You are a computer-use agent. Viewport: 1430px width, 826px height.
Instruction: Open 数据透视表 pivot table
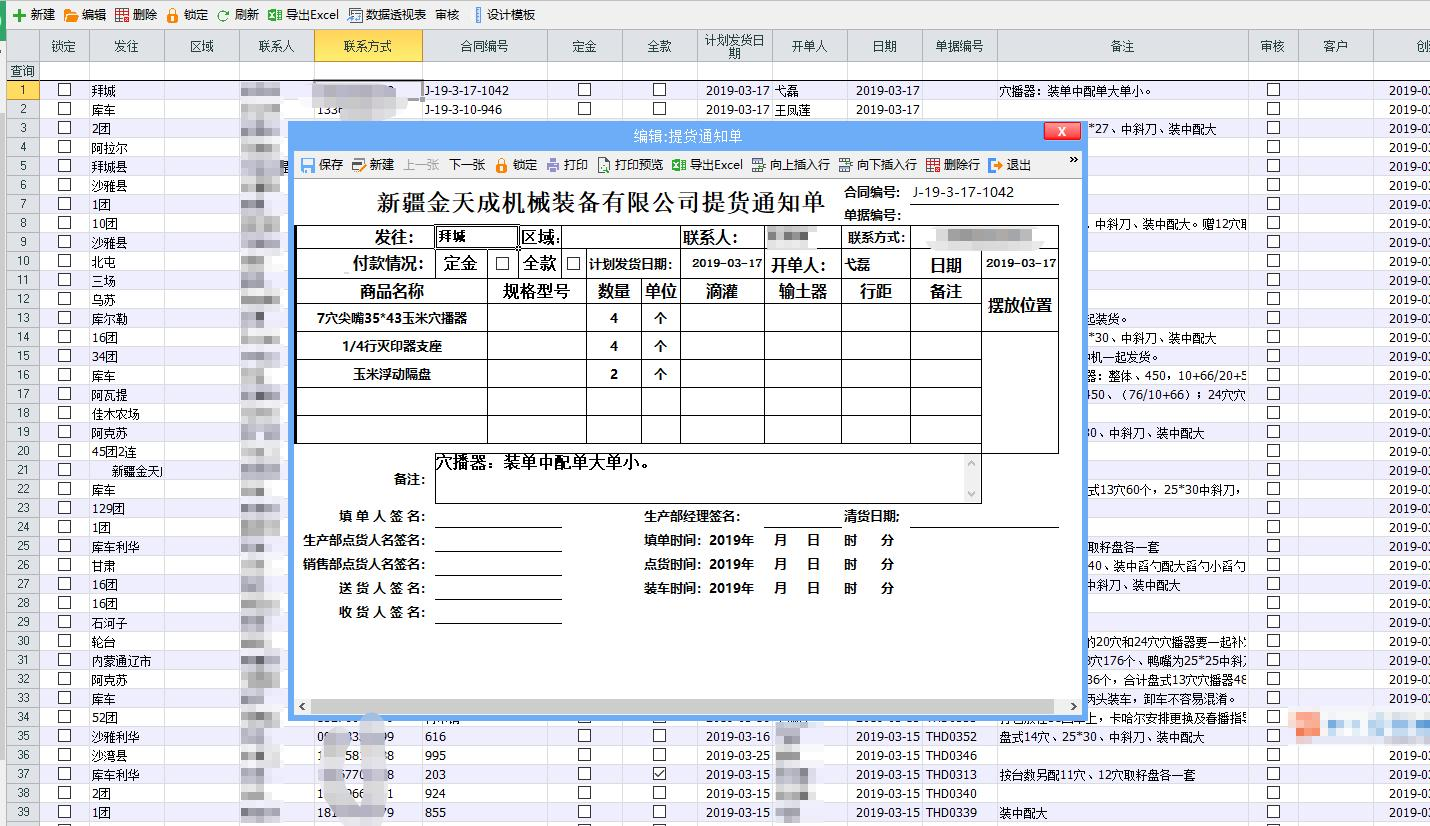click(x=387, y=15)
